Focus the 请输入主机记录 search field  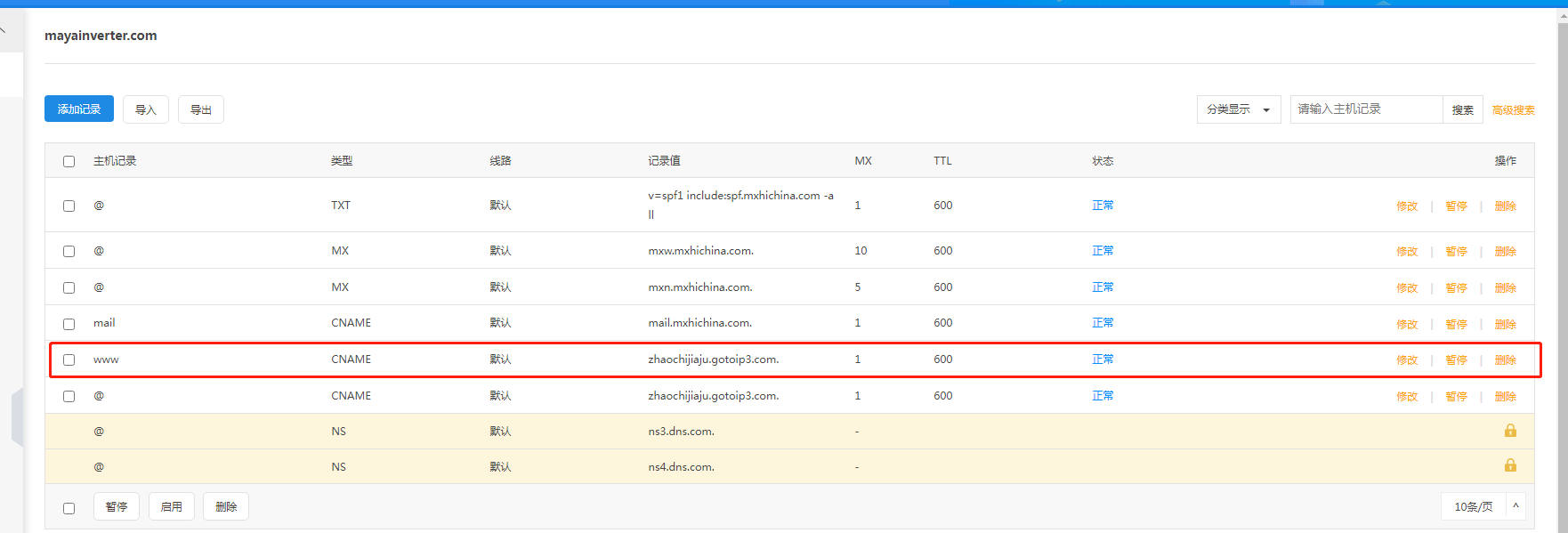click(1365, 109)
